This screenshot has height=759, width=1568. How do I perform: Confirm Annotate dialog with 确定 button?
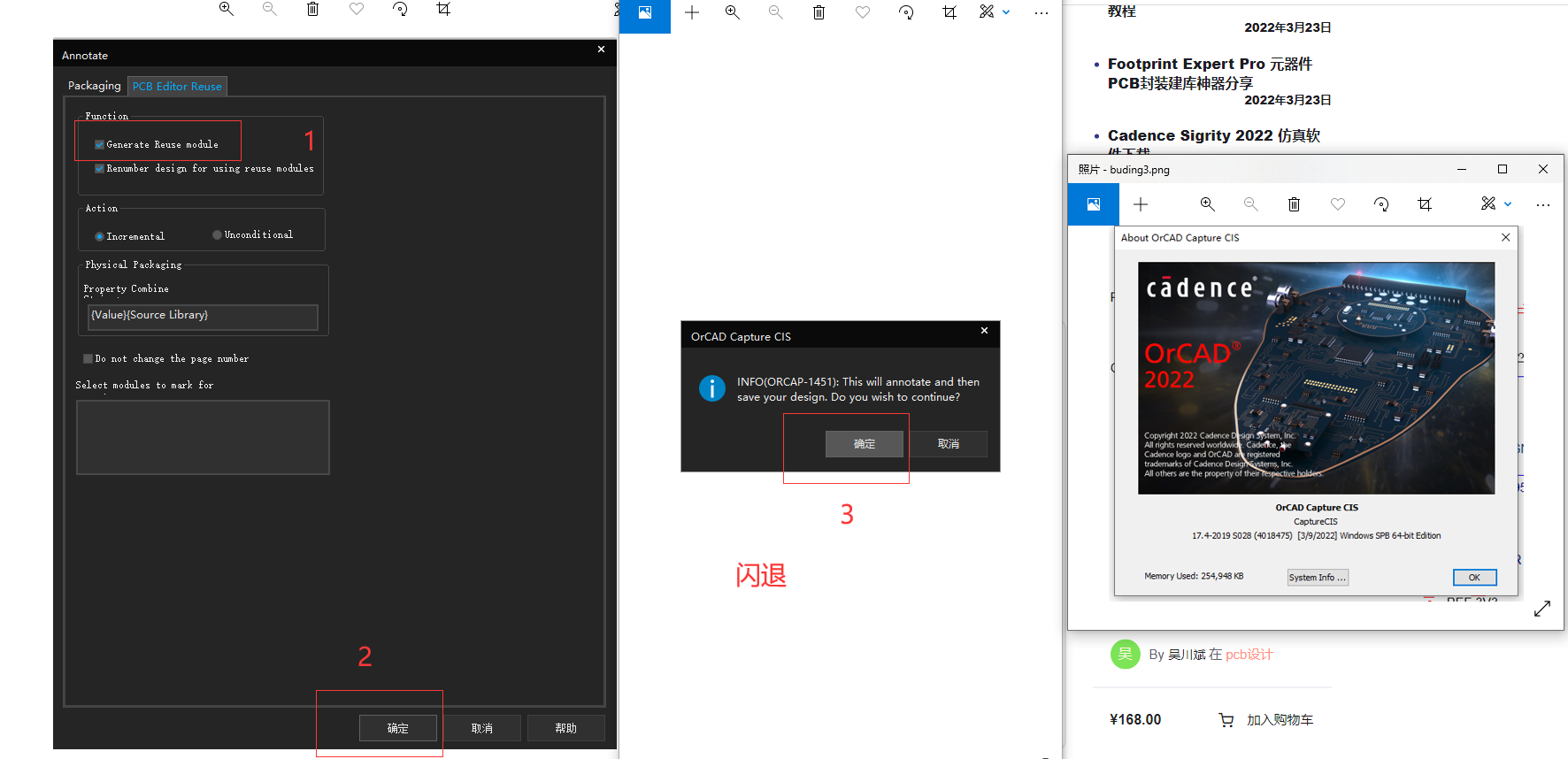(x=398, y=728)
